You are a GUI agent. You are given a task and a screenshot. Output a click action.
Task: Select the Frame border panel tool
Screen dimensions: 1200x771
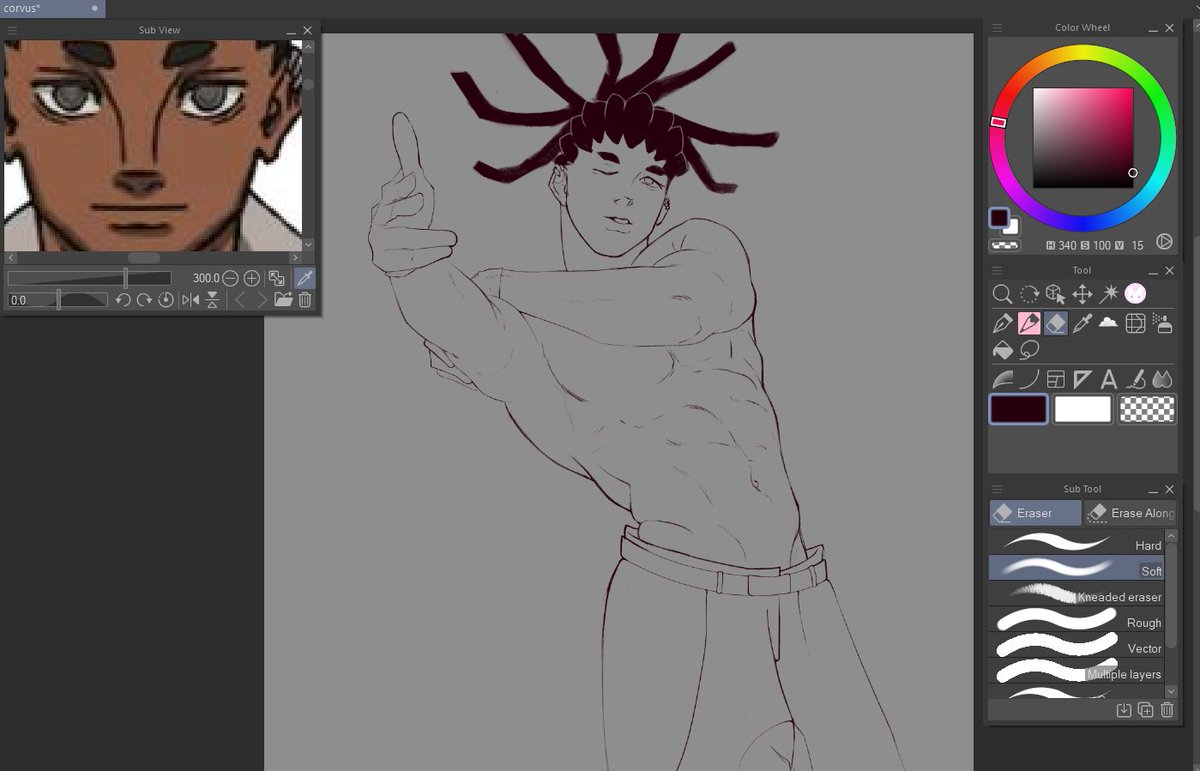pos(1055,379)
